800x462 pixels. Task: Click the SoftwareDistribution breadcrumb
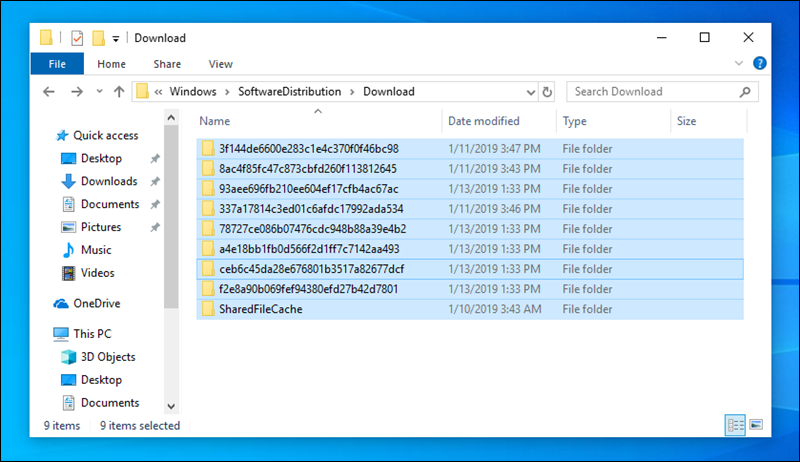(289, 92)
